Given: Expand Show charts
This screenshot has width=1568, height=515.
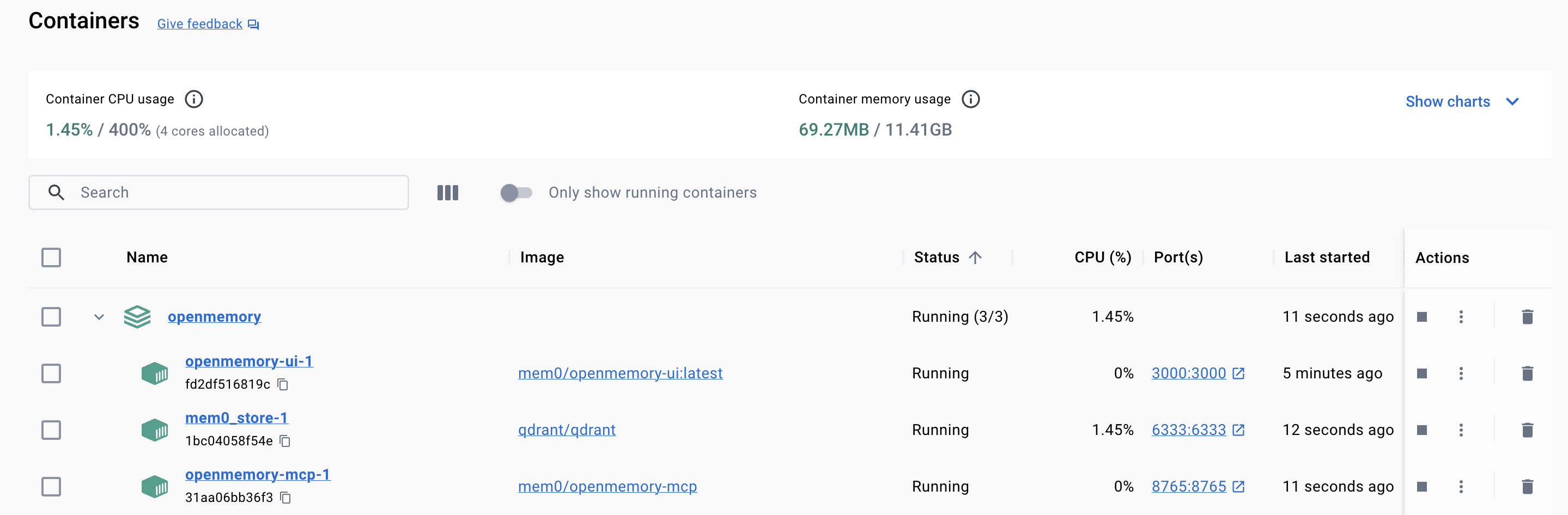Looking at the screenshot, I should pyautogui.click(x=1462, y=102).
